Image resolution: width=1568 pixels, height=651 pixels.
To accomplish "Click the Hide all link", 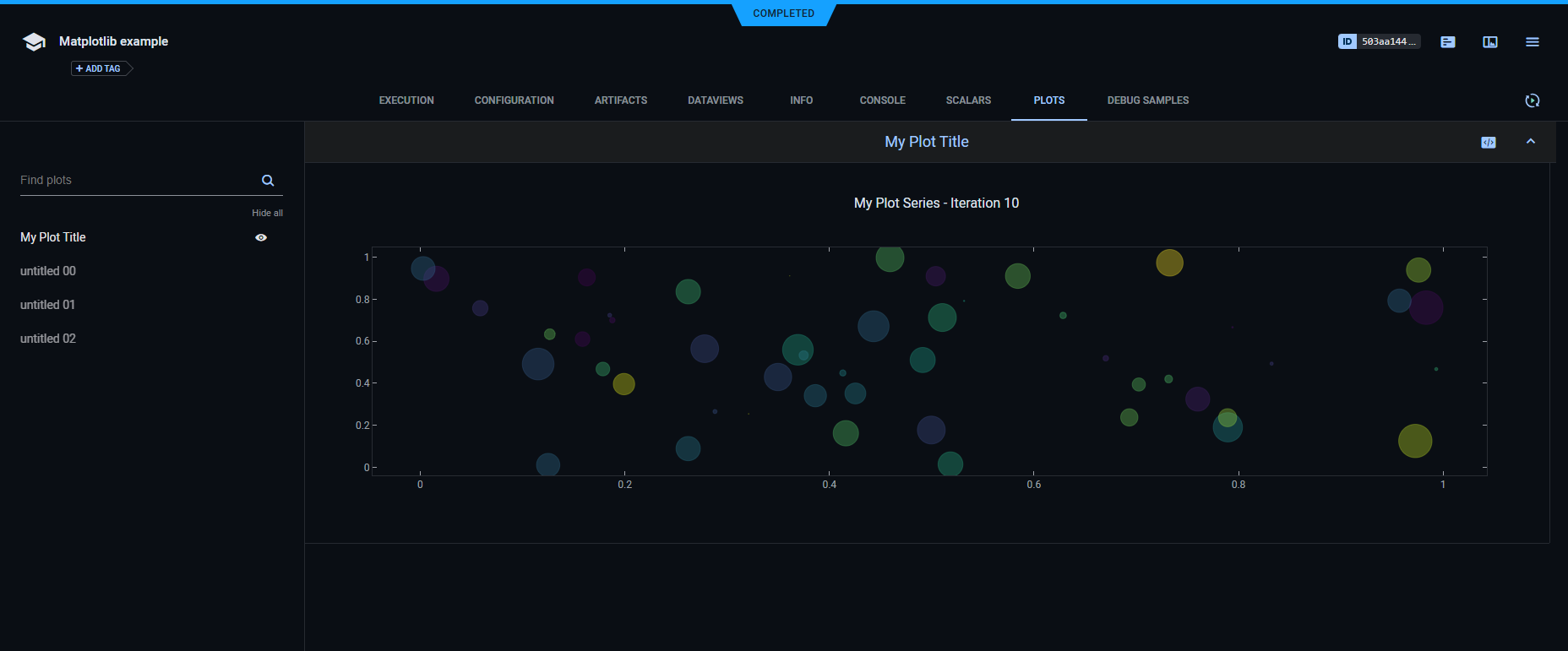I will pyautogui.click(x=267, y=213).
